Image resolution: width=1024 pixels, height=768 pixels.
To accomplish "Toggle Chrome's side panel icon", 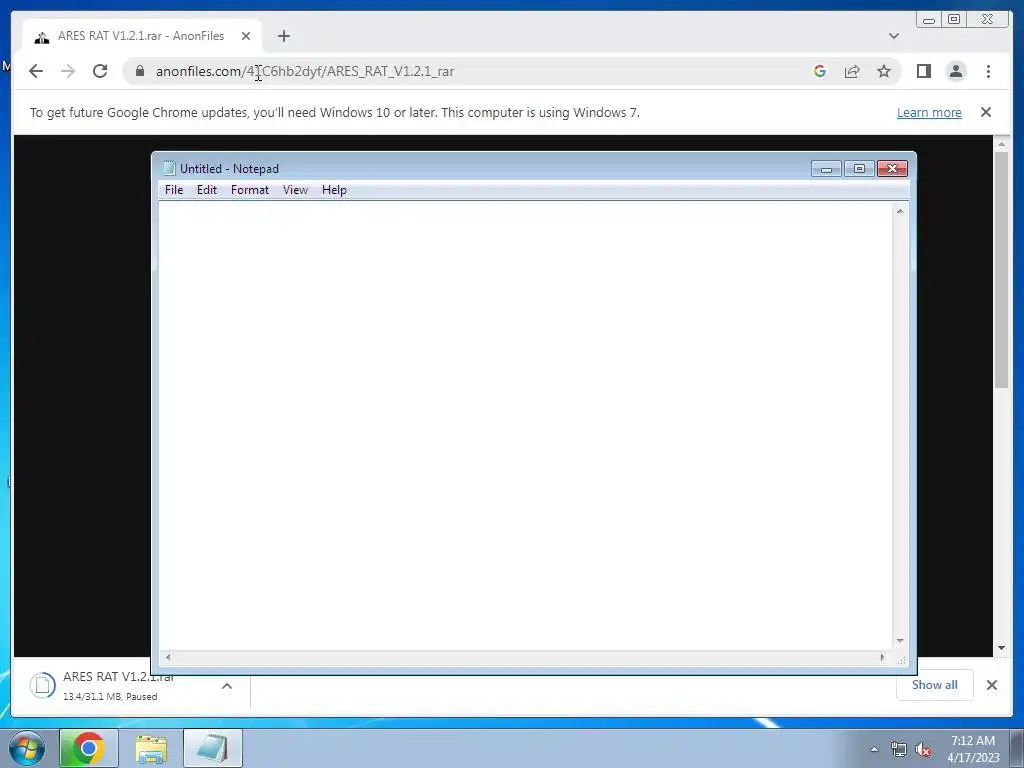I will click(923, 71).
